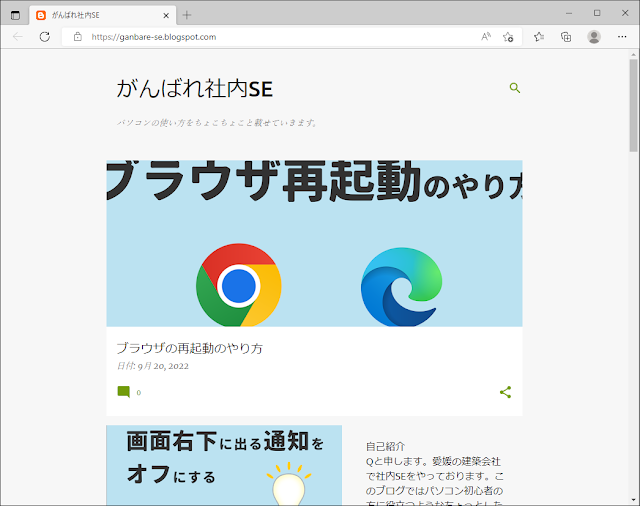The height and width of the screenshot is (506, 640).
Task: Open the Collections icon
Action: click(566, 37)
